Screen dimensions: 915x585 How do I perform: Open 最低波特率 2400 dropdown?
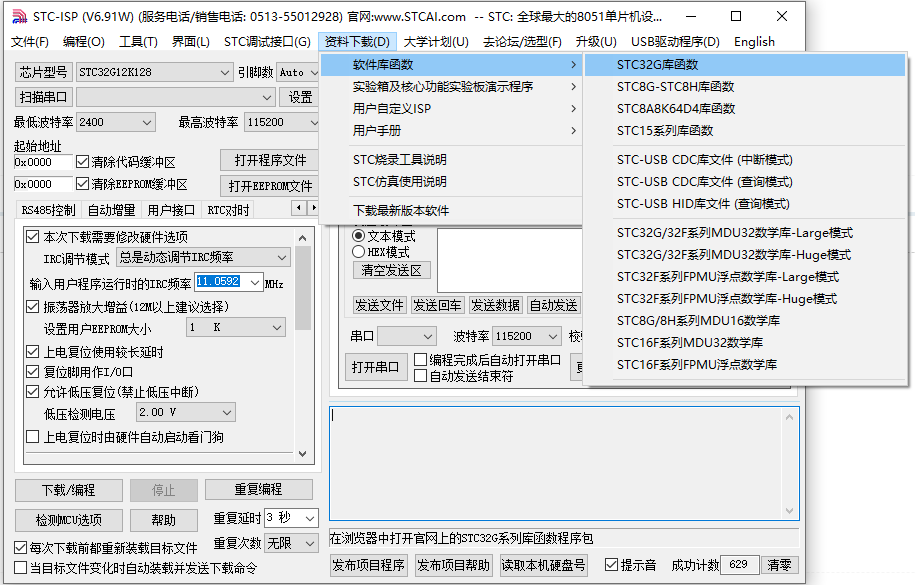116,122
